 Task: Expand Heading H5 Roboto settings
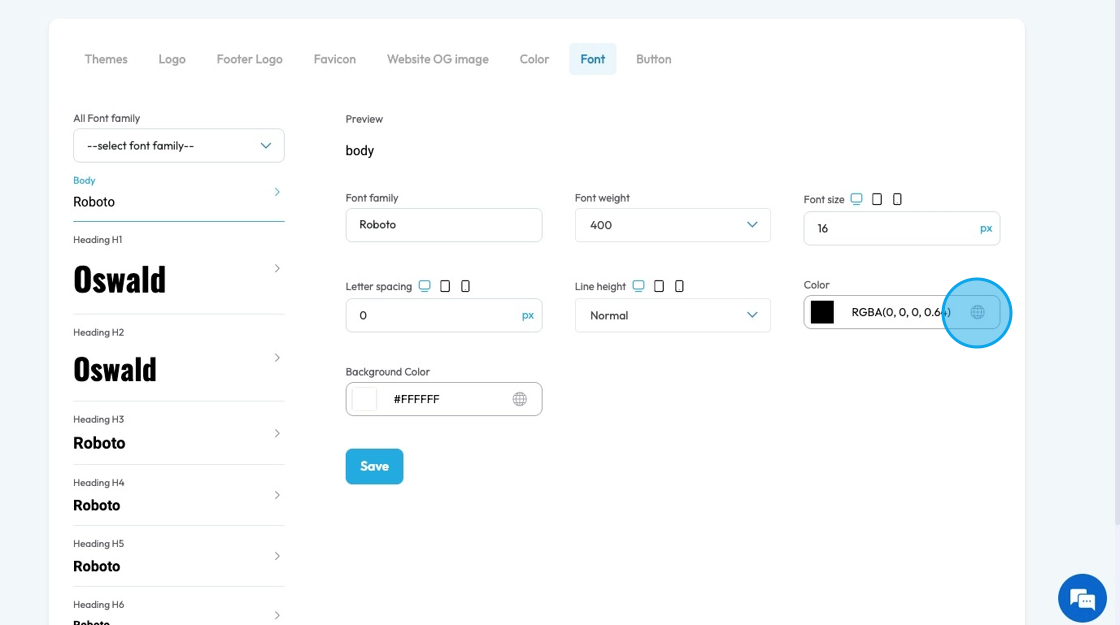[179, 556]
